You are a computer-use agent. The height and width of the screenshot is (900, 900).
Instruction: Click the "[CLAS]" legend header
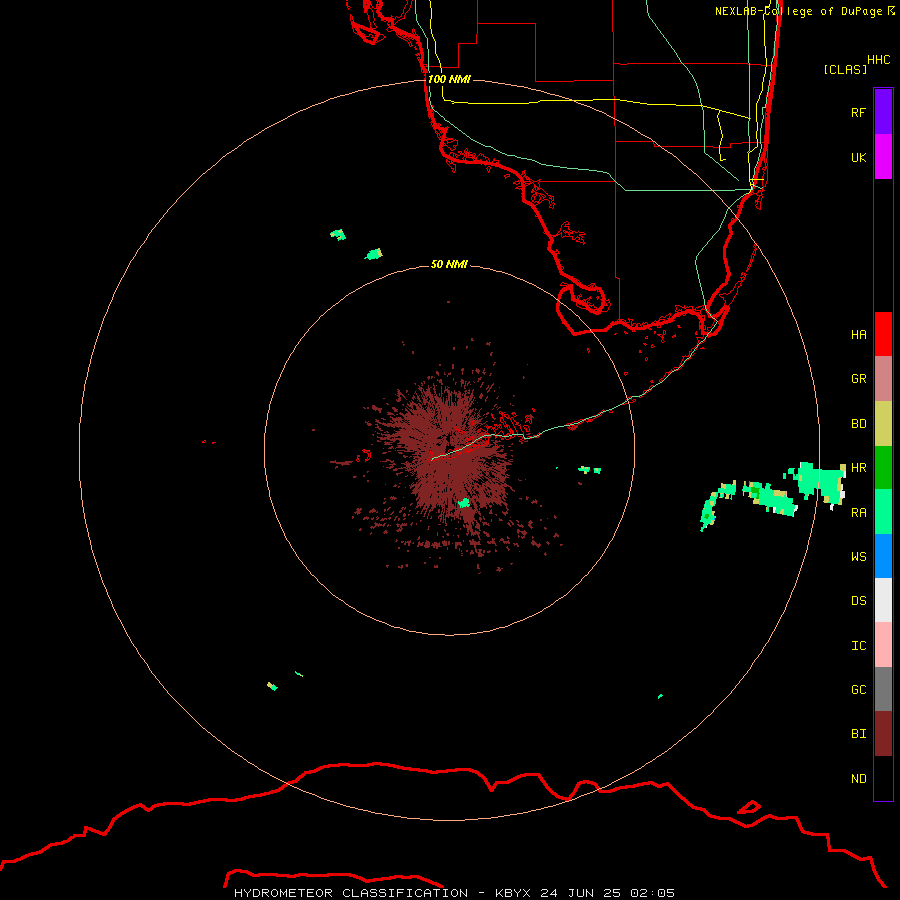tap(845, 69)
